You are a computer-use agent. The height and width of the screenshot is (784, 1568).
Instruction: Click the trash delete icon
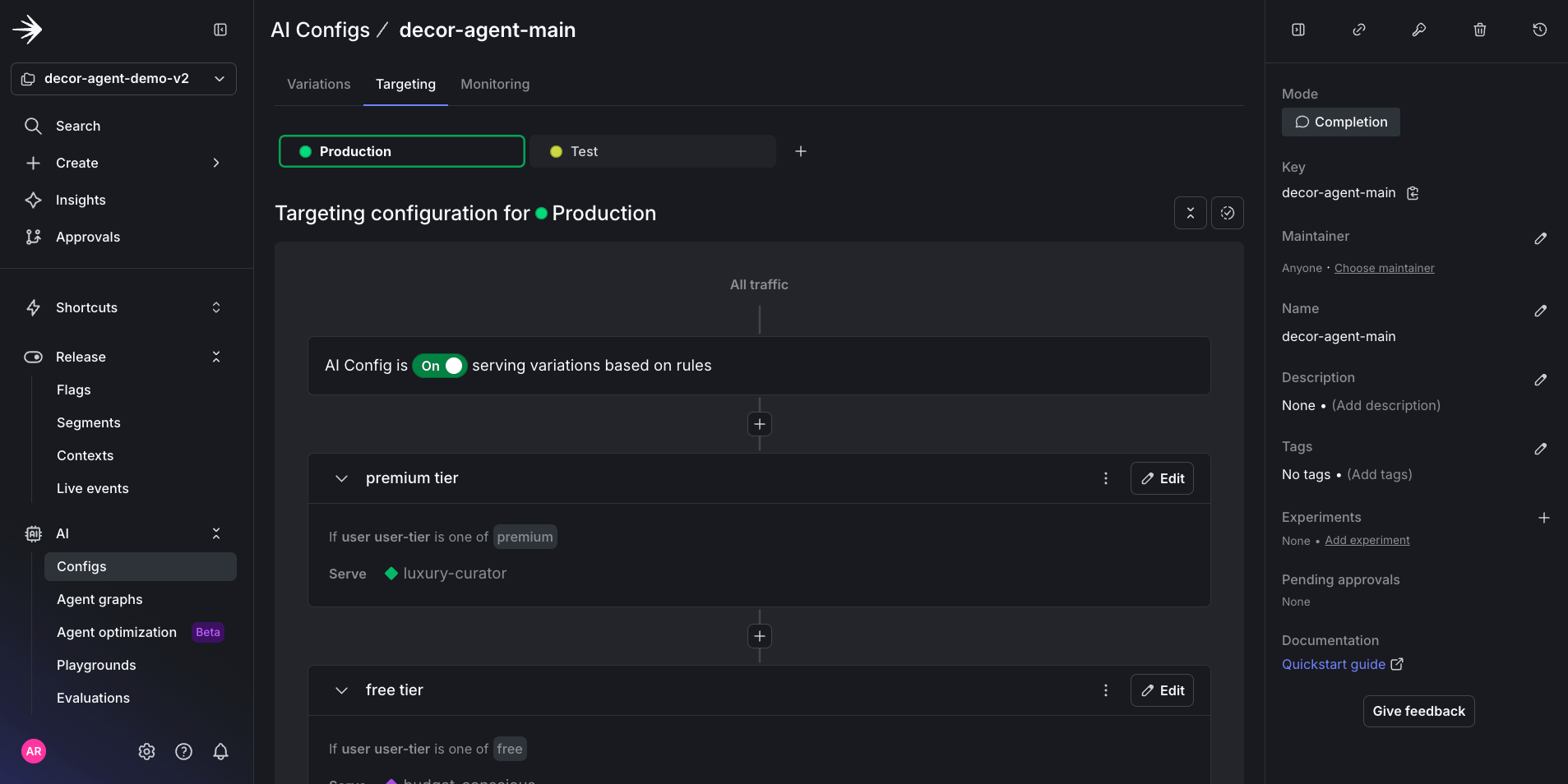1480,30
